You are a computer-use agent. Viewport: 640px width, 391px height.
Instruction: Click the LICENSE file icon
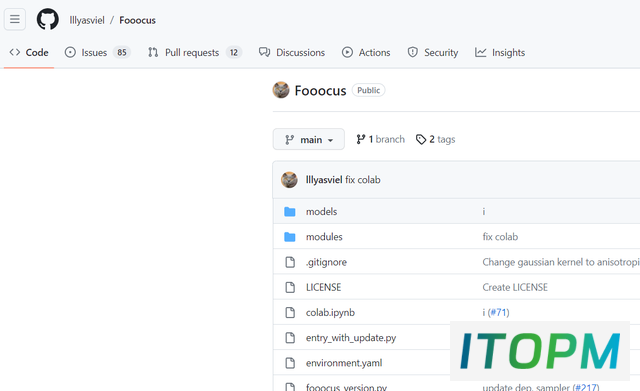coord(290,287)
